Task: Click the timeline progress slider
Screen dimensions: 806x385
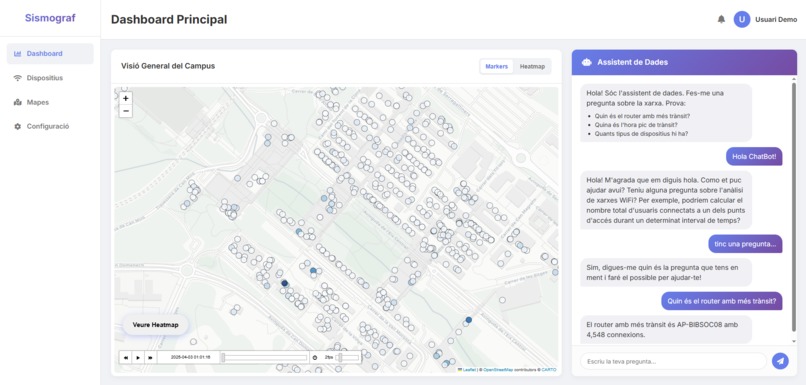Action: [265, 357]
